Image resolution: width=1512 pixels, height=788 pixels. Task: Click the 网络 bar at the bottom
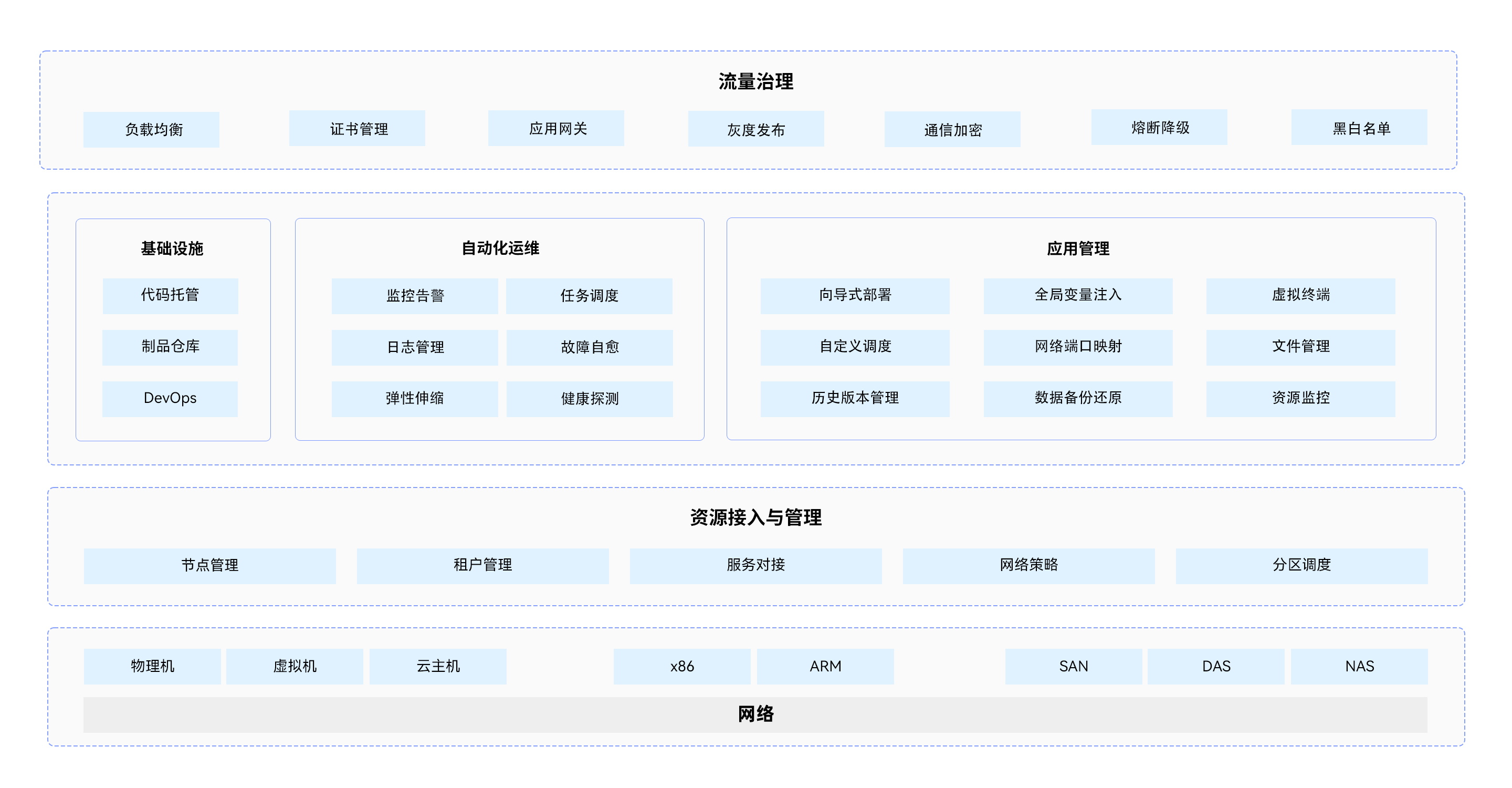coord(756,715)
